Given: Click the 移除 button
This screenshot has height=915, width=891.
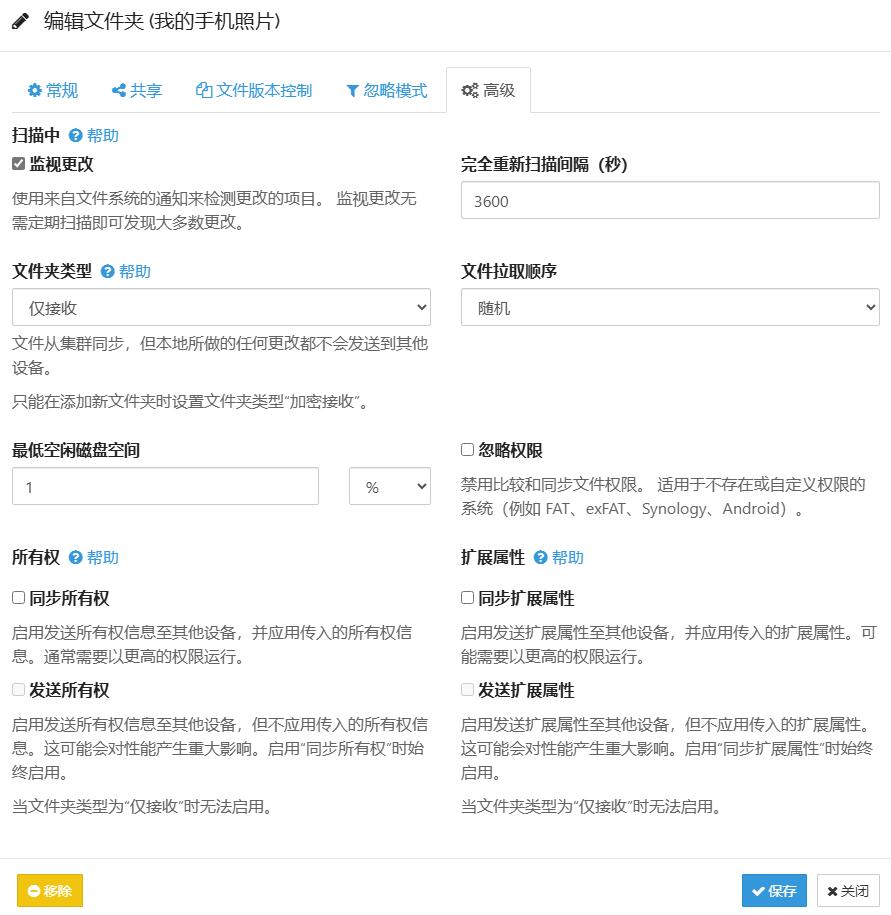Looking at the screenshot, I should (50, 890).
